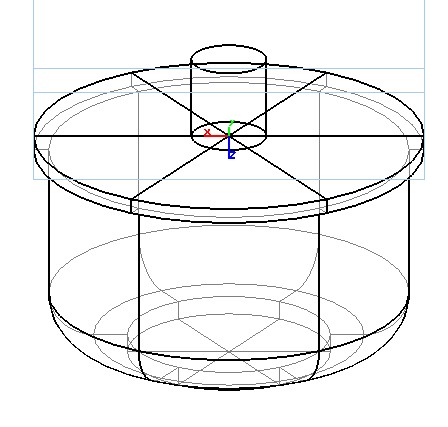Click the left leftmost end of the horizontal centerline
Screen dimensions: 448x427
pos(37,136)
